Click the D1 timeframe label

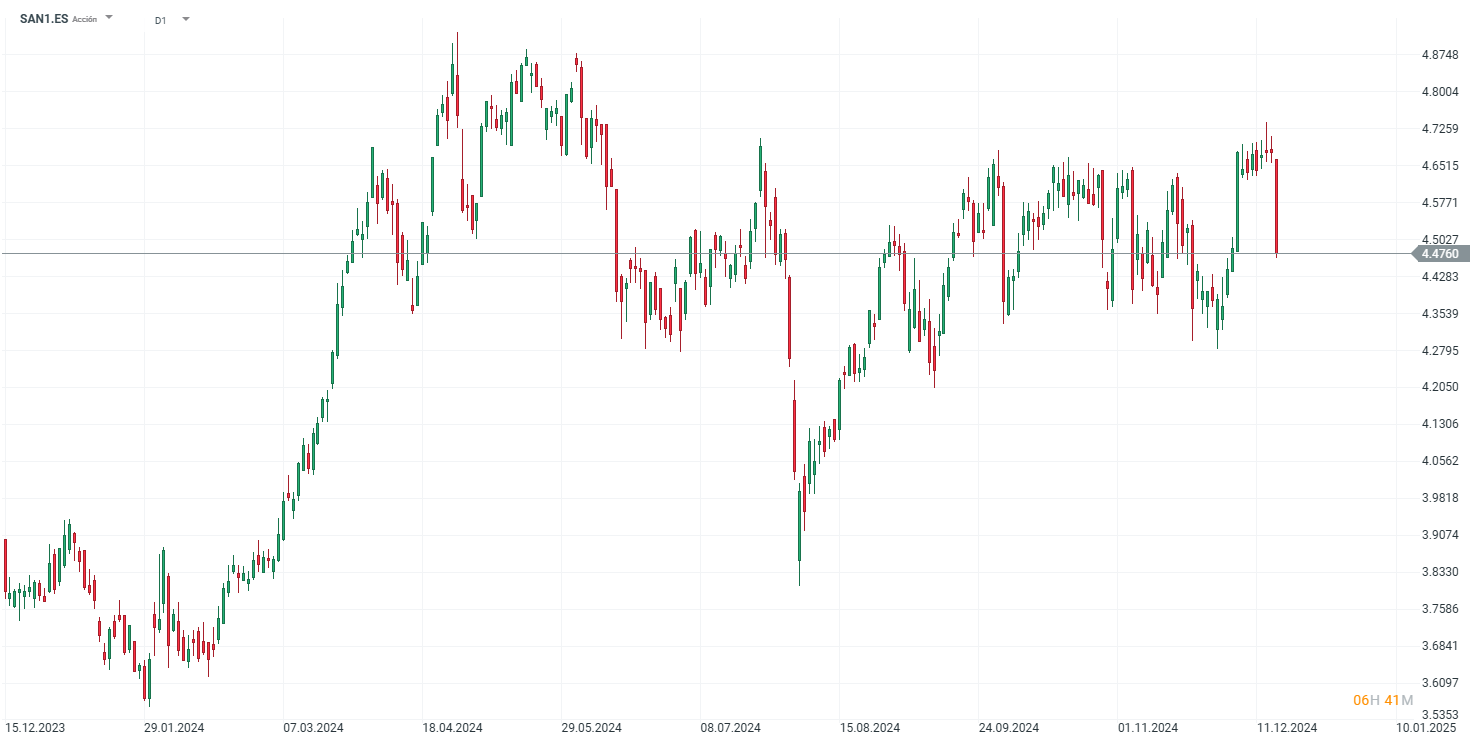[161, 20]
